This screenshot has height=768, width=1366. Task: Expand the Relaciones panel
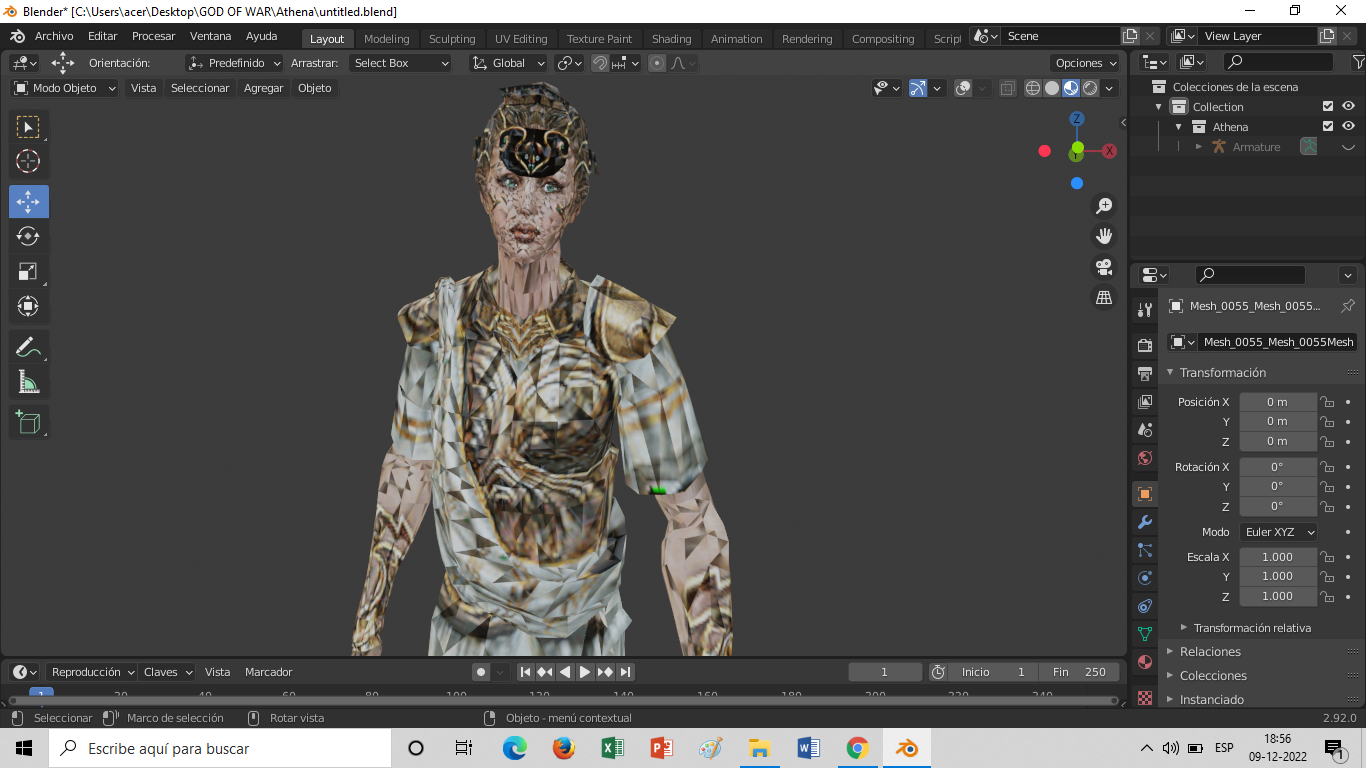pyautogui.click(x=1209, y=652)
